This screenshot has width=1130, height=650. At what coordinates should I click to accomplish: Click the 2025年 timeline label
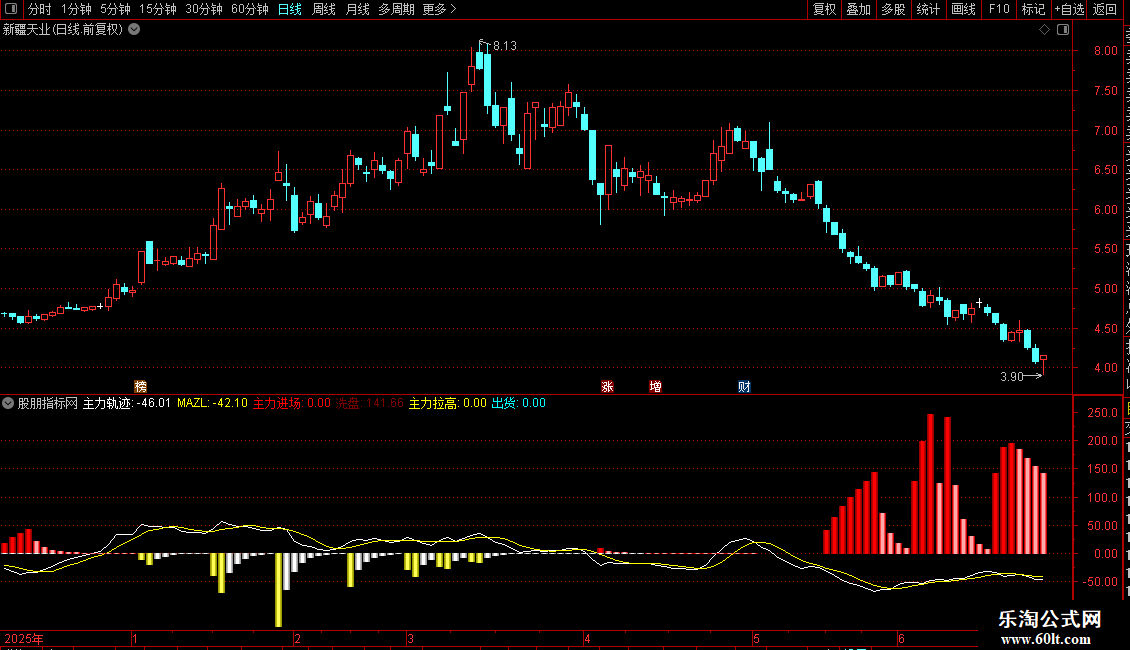(24, 638)
